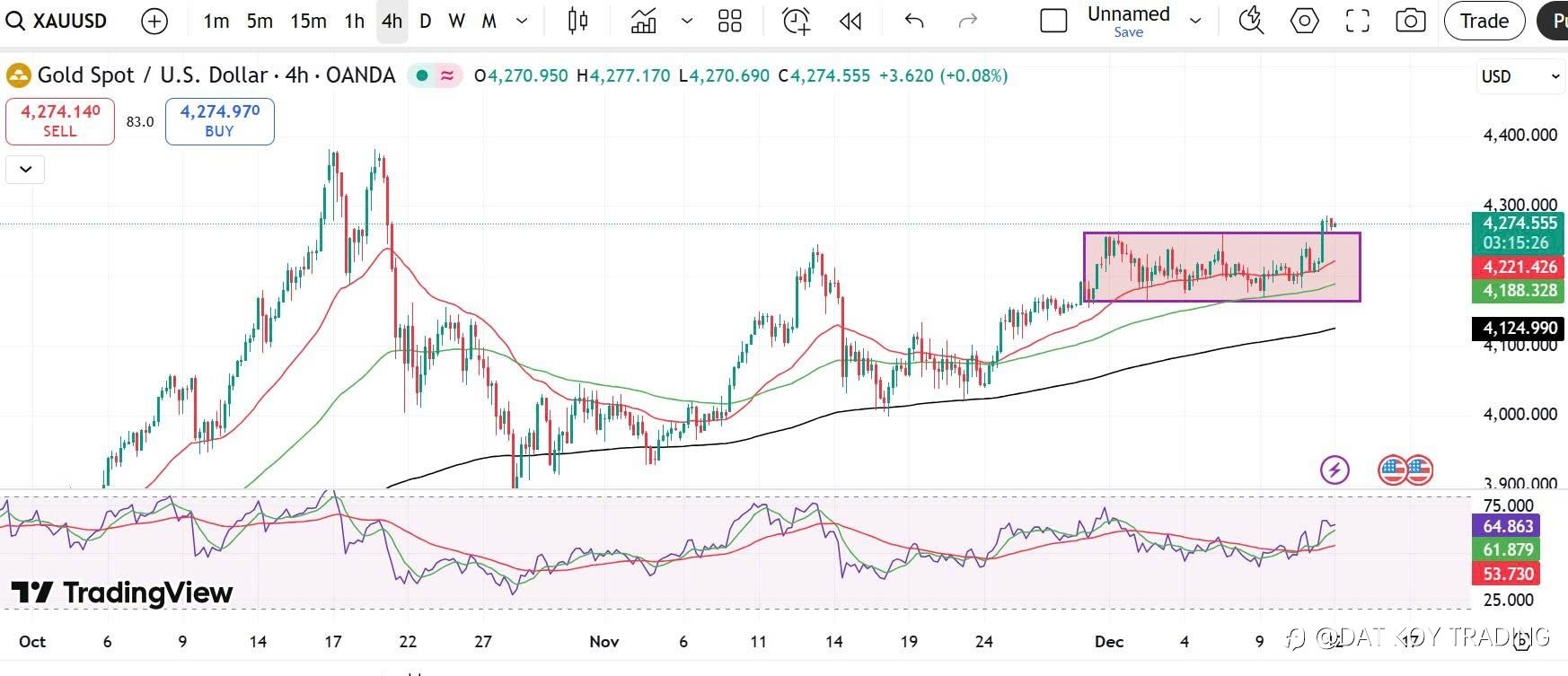Expand the more timeframes dropdown
Image resolution: width=1568 pixels, height=676 pixels.
pos(522,22)
